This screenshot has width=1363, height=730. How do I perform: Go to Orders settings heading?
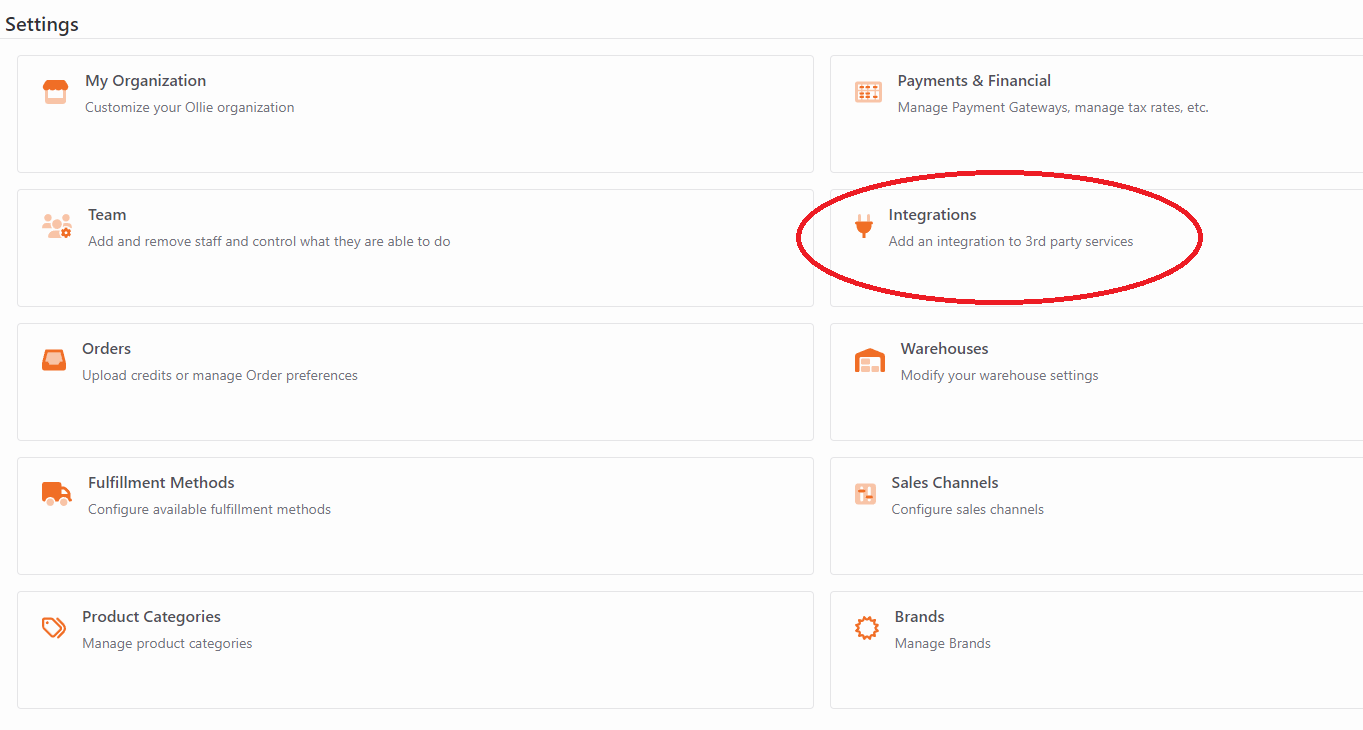point(107,349)
